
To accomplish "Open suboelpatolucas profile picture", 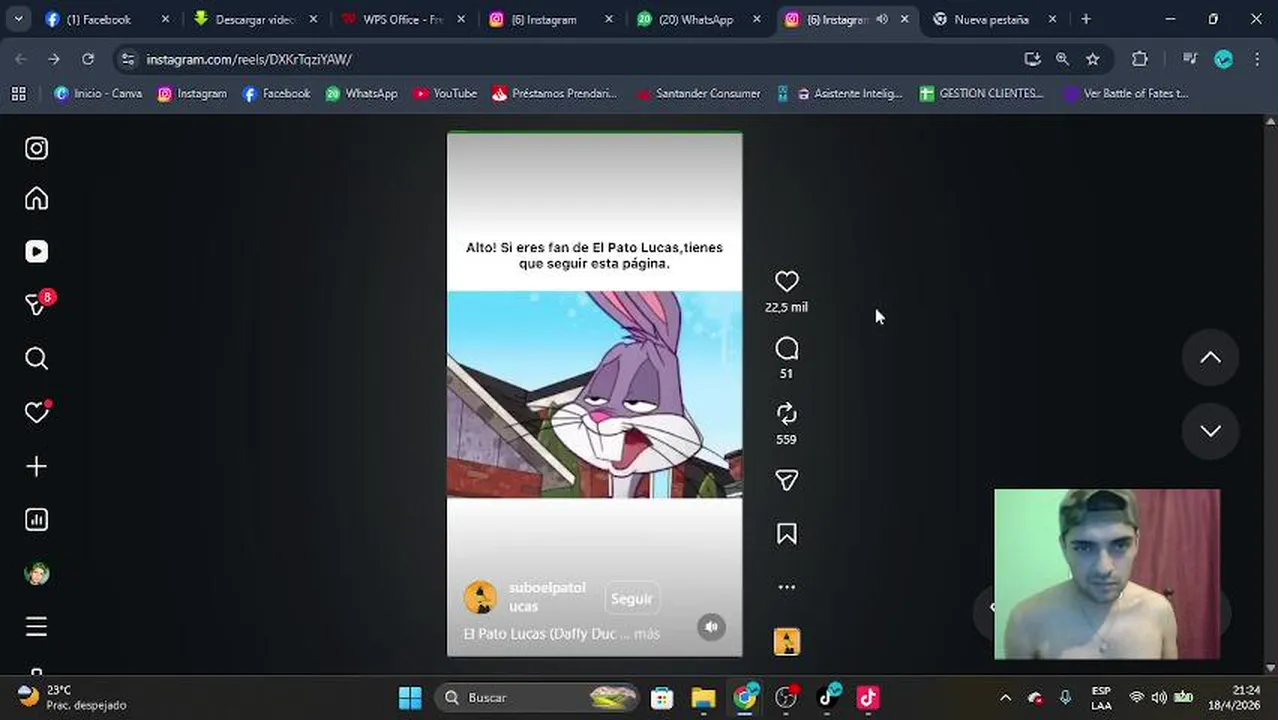I will (481, 597).
